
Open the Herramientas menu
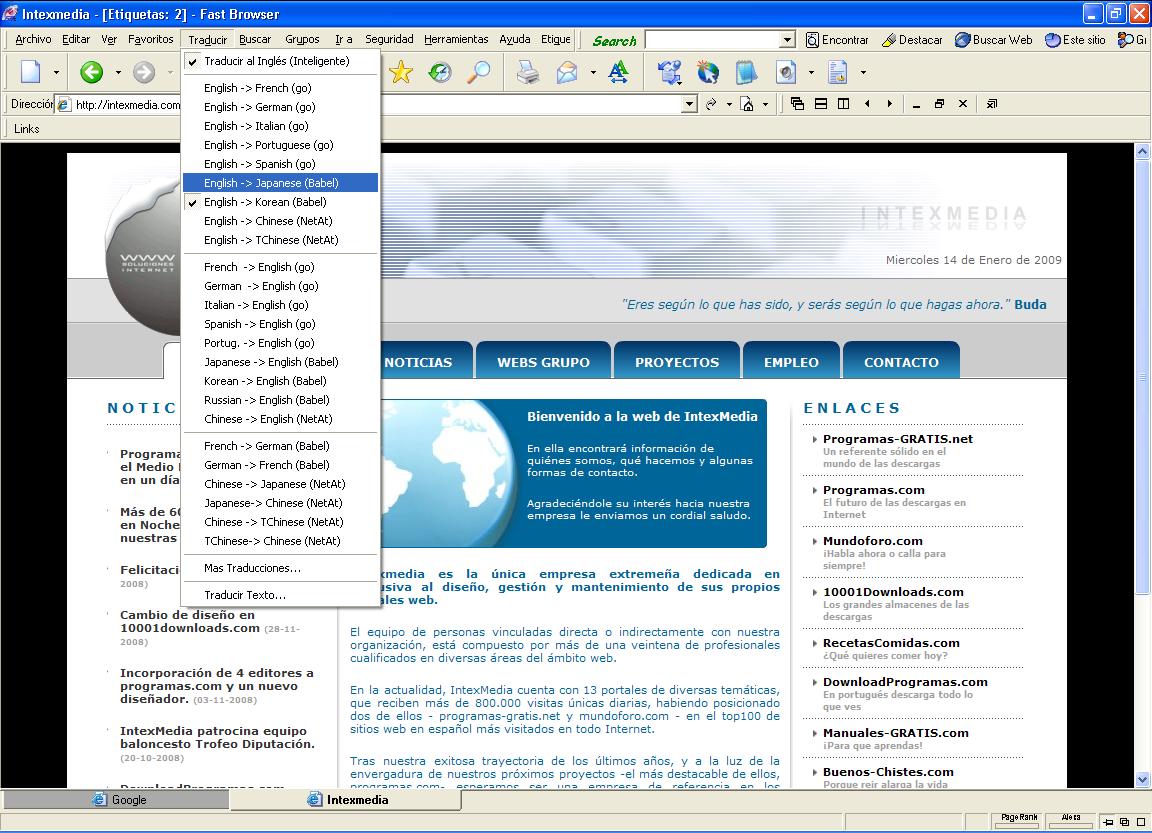coord(456,39)
